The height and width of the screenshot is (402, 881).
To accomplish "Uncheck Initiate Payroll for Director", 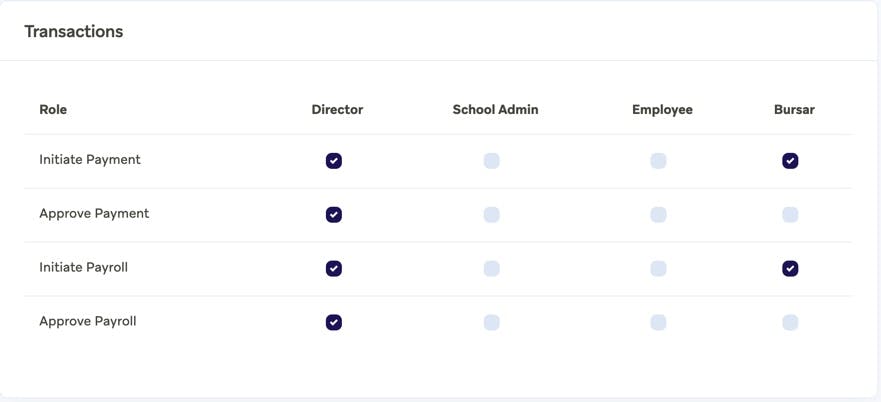I will tap(334, 269).
